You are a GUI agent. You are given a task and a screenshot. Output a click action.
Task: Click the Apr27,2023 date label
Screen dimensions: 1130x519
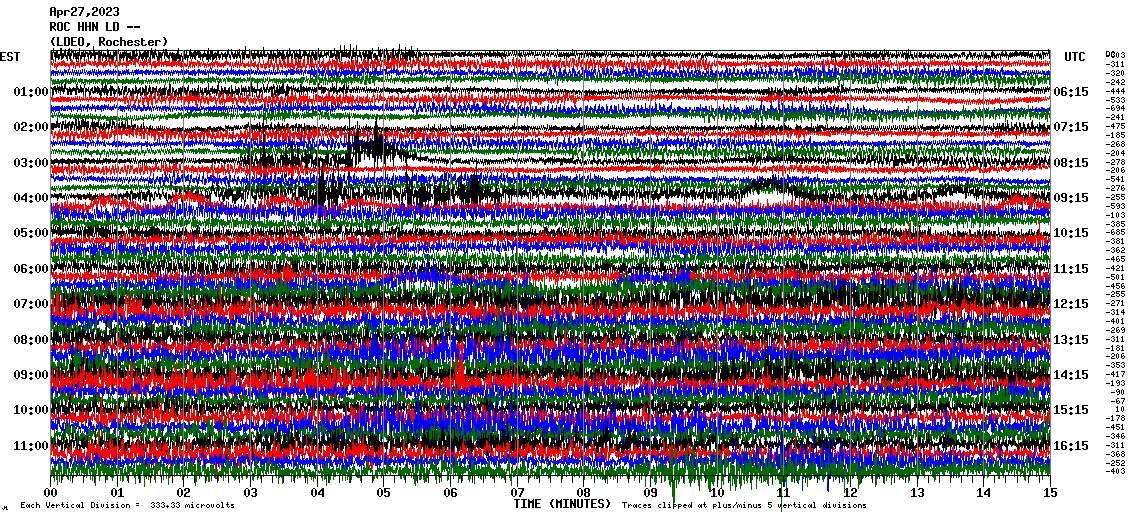pos(83,12)
